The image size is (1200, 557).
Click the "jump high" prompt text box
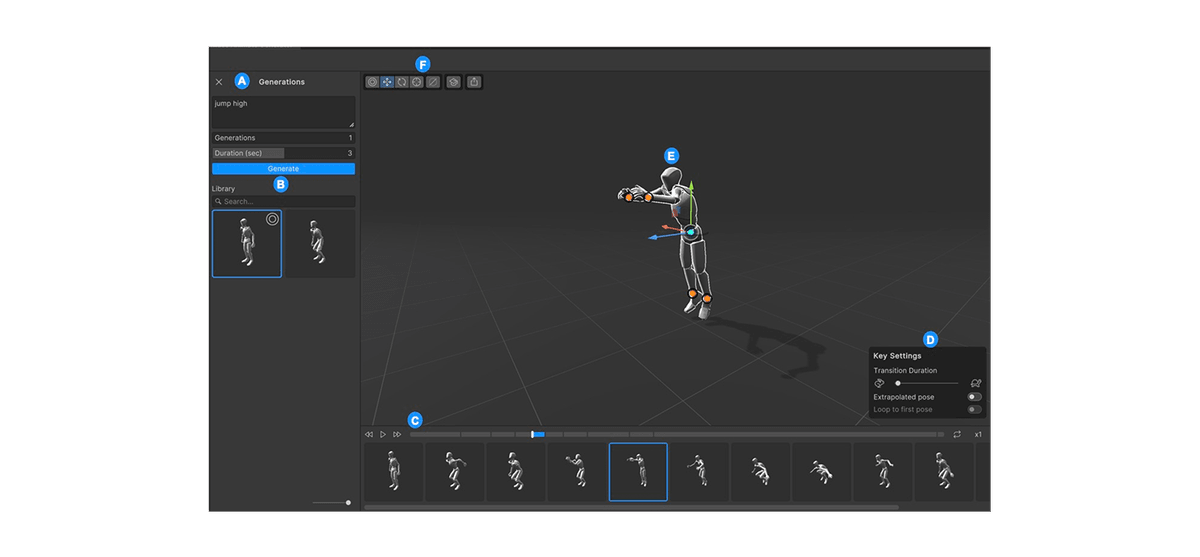point(283,112)
